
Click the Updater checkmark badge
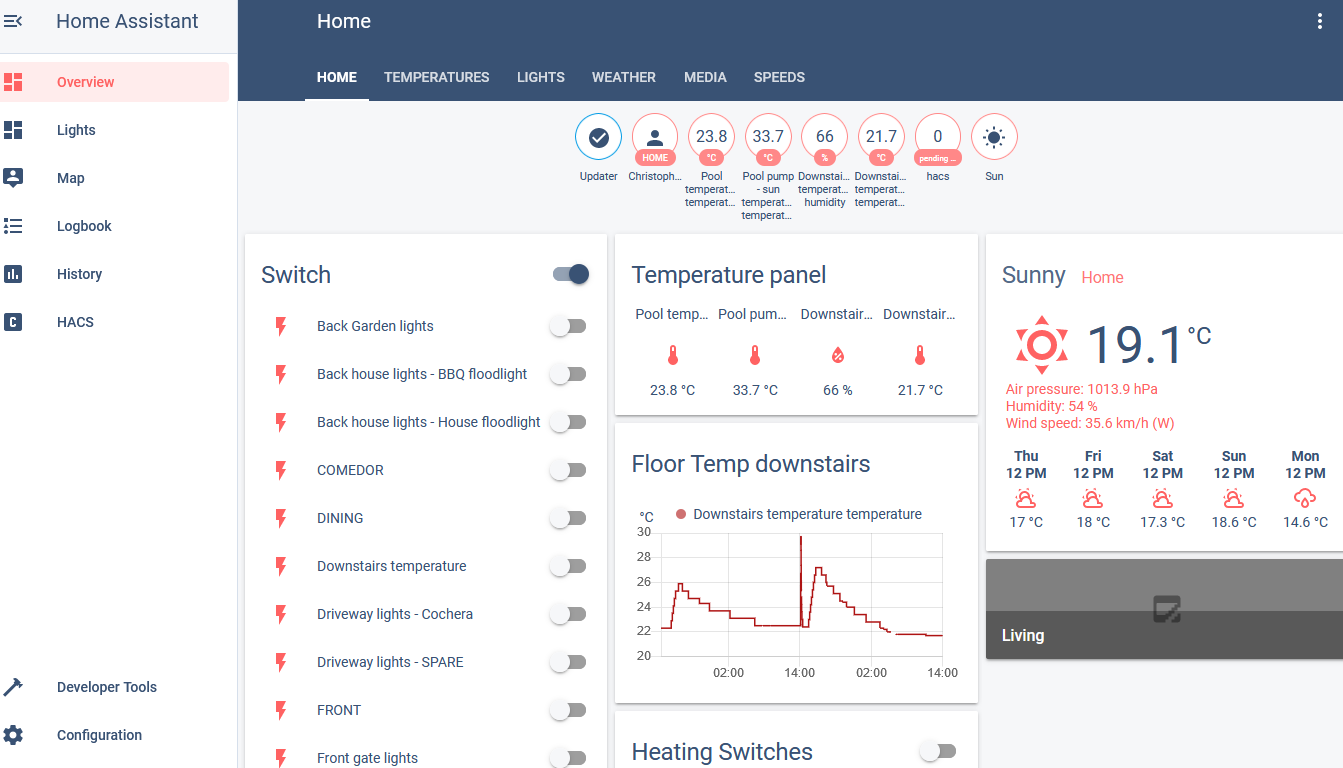coord(598,137)
